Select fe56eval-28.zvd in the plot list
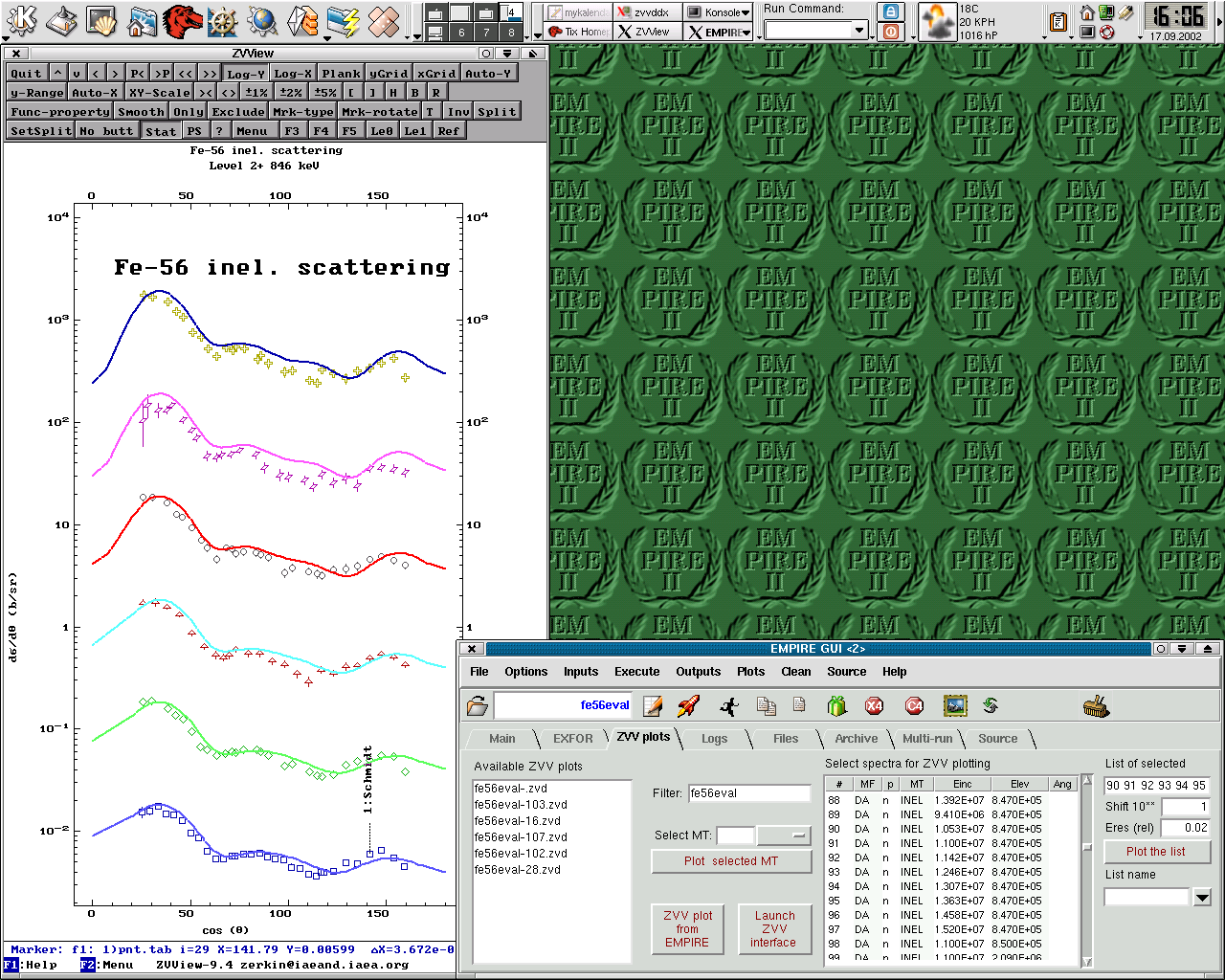The image size is (1225, 980). (517, 870)
